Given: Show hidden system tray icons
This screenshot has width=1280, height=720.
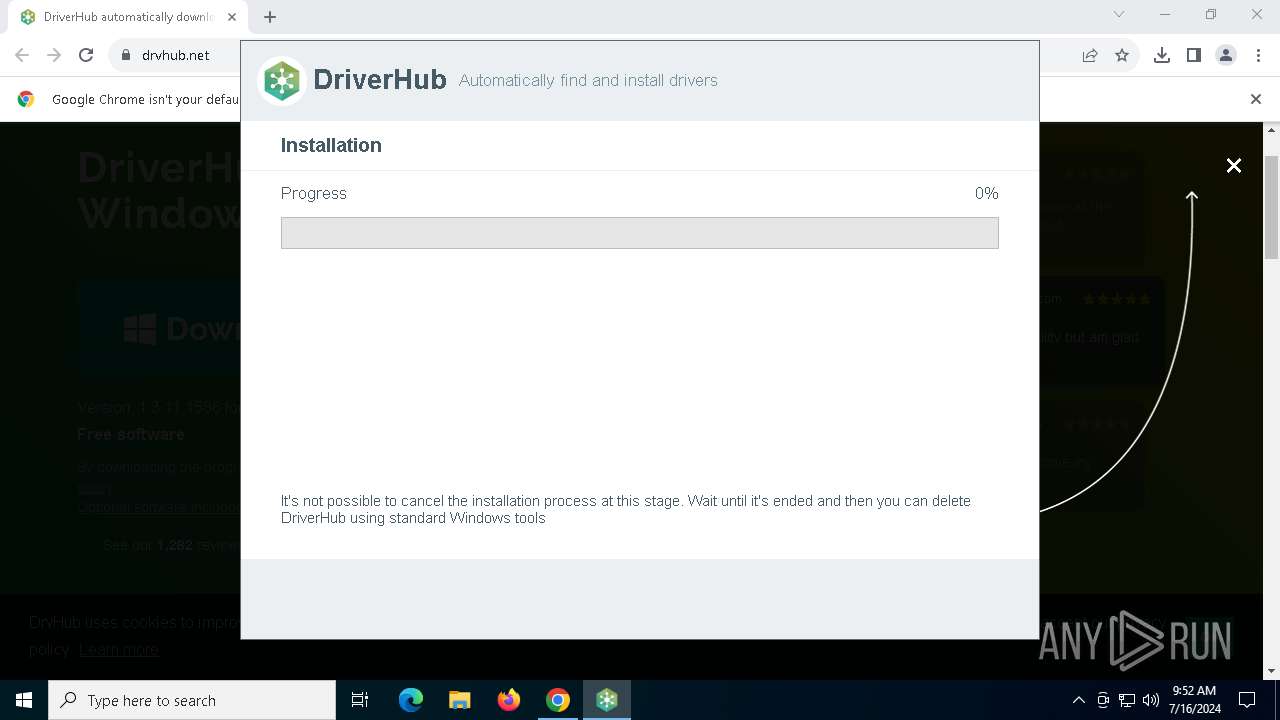Looking at the screenshot, I should (1078, 700).
